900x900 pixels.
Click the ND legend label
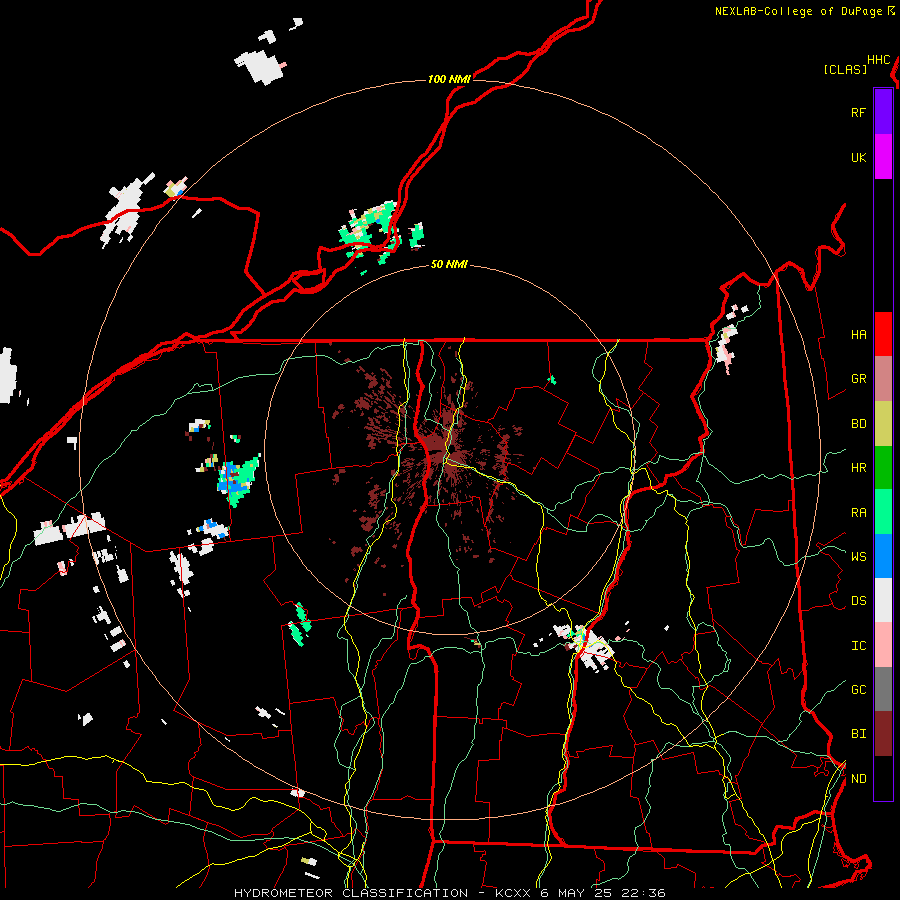pyautogui.click(x=858, y=779)
